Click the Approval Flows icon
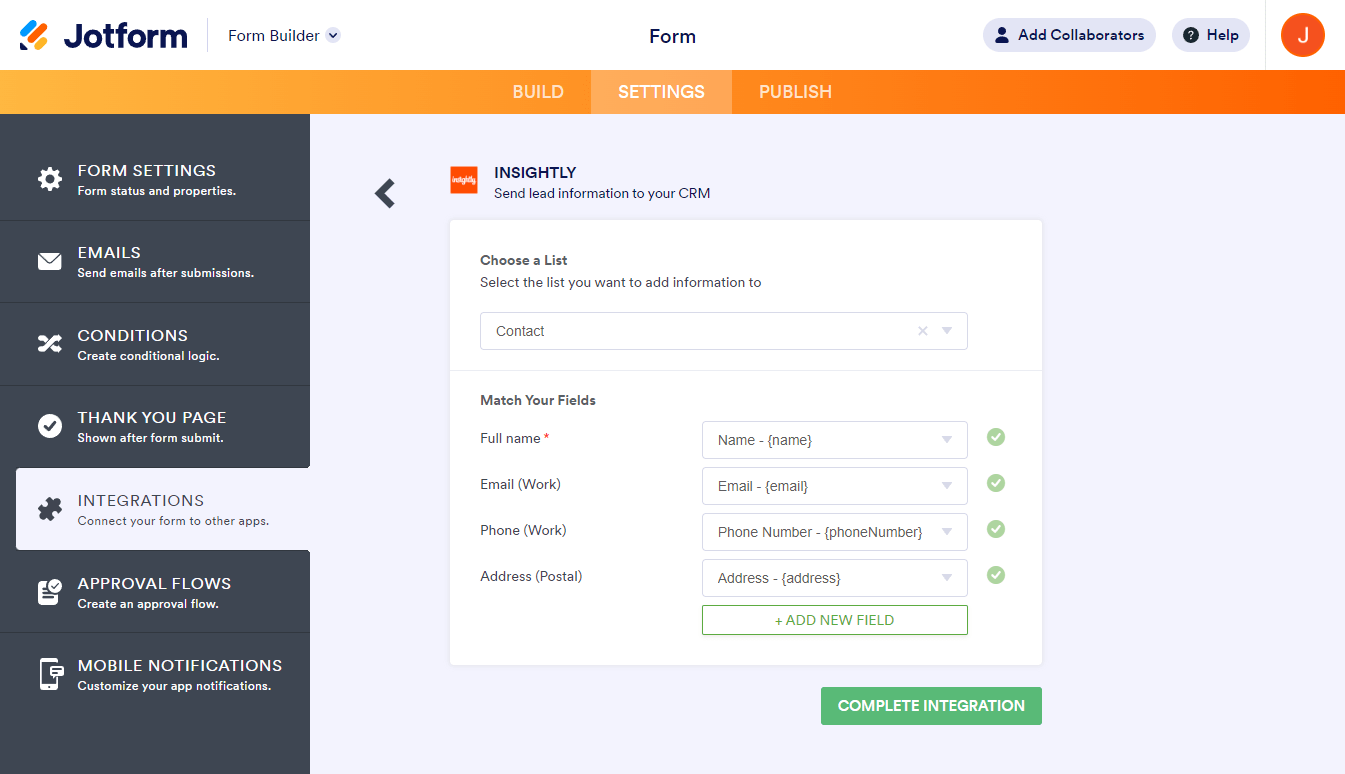Viewport: 1345px width, 774px height. pyautogui.click(x=49, y=592)
